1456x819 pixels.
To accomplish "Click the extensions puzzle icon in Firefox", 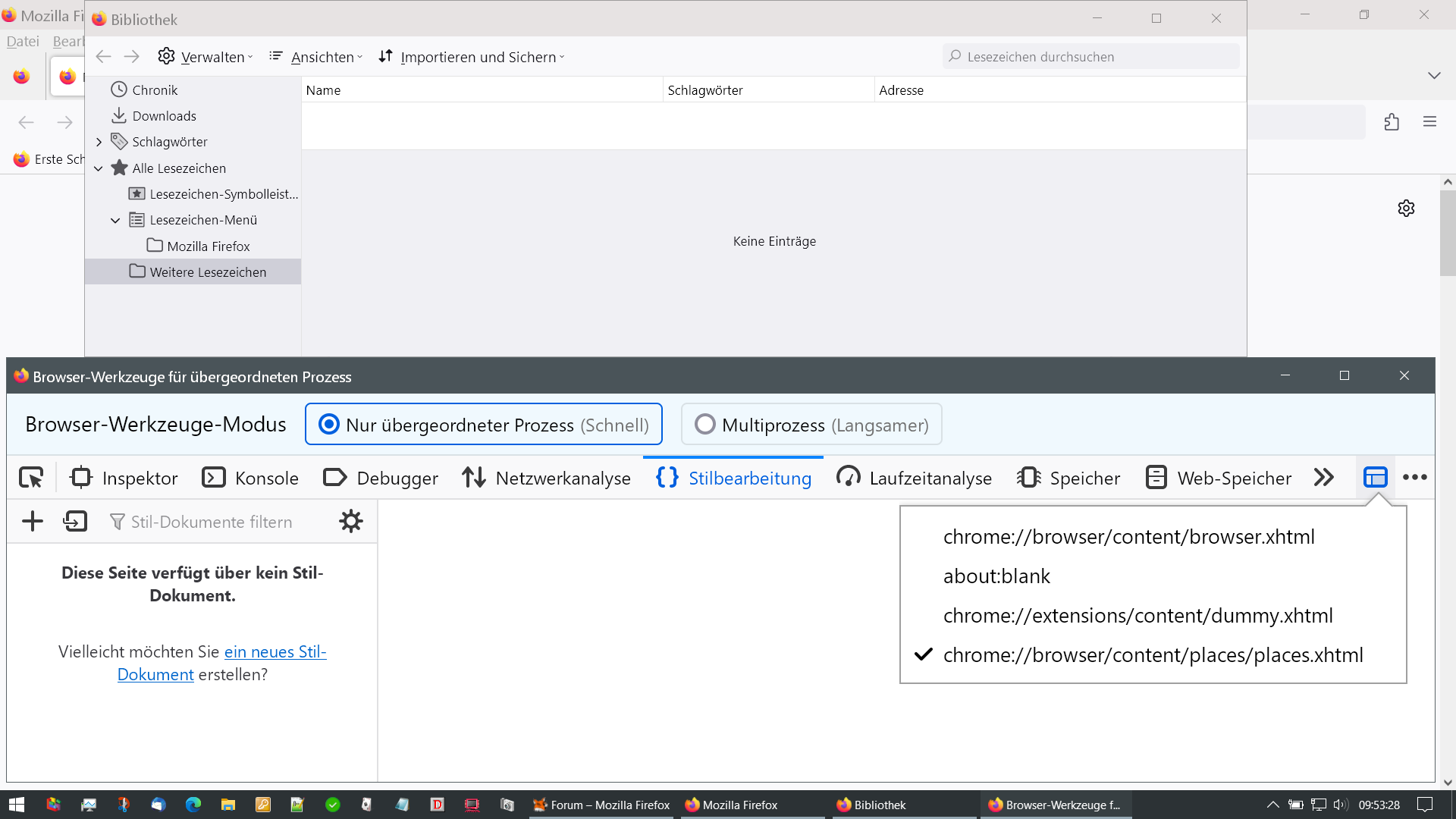I will tap(1392, 122).
